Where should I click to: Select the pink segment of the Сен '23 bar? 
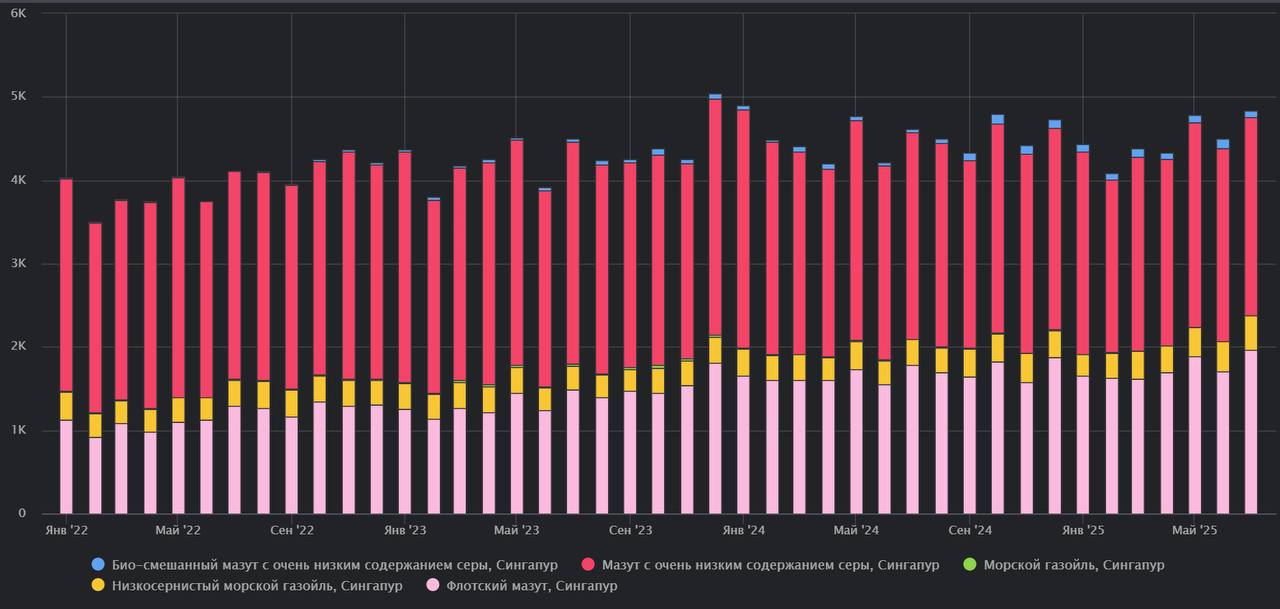point(630,450)
